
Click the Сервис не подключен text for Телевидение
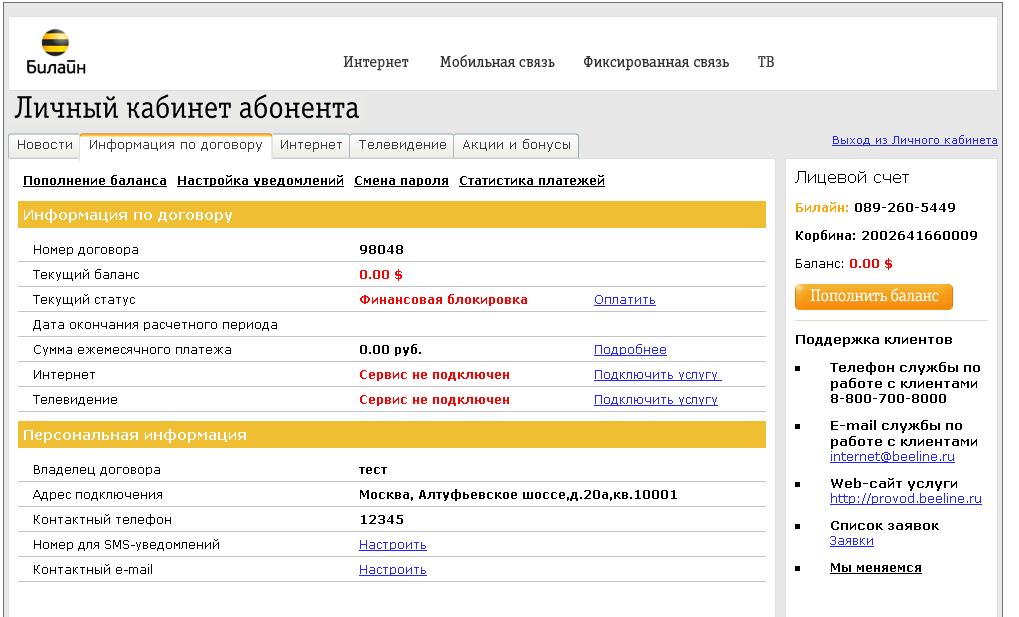[x=435, y=400]
